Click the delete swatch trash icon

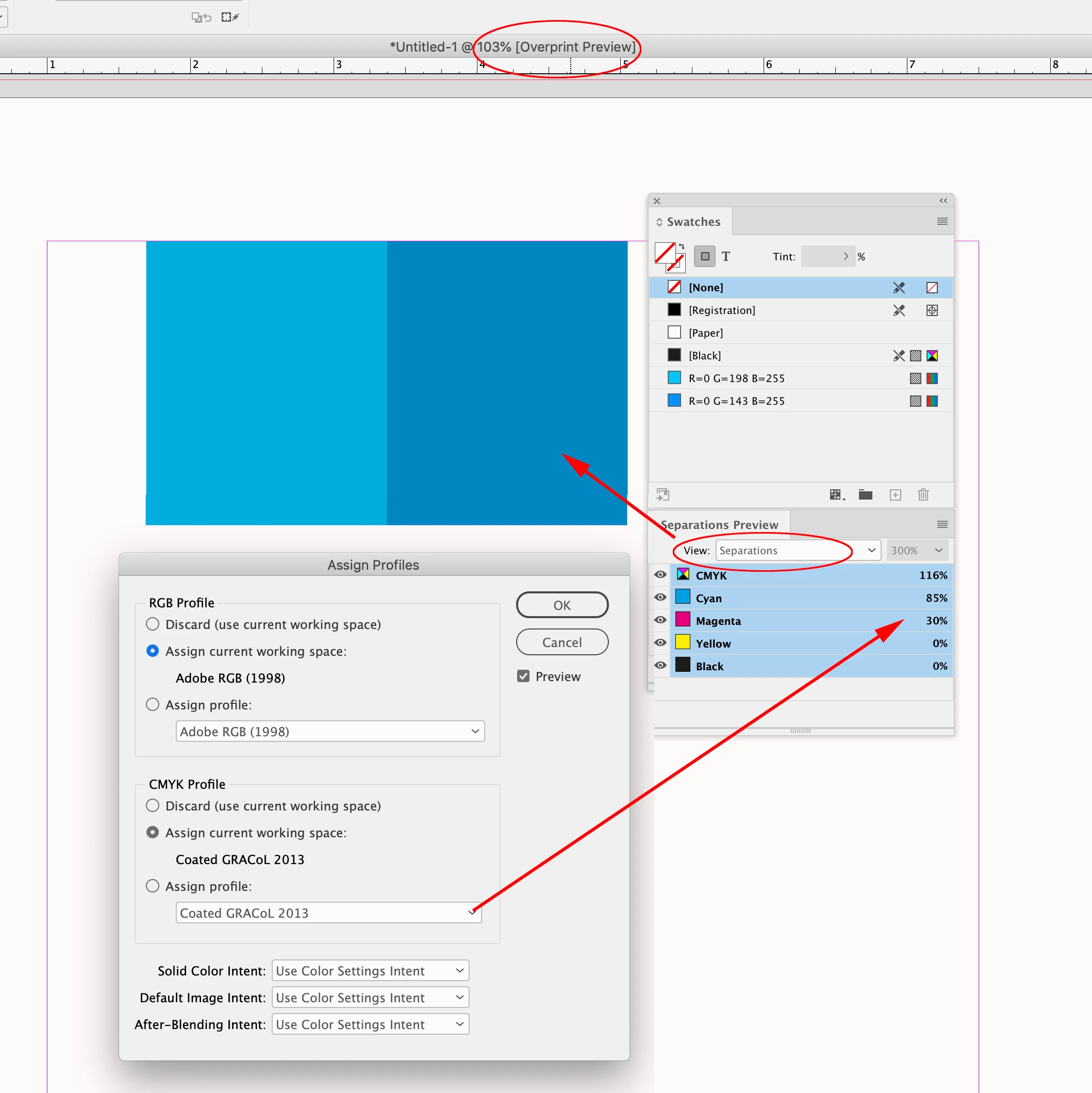click(x=923, y=495)
